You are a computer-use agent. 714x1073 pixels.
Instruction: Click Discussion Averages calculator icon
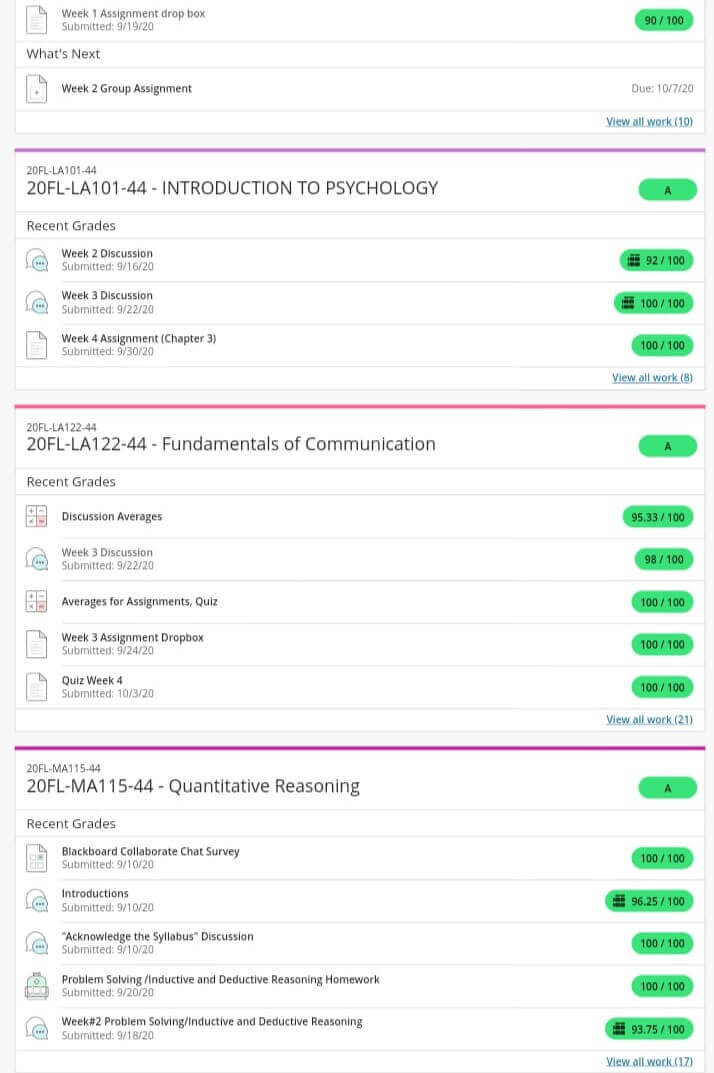37,517
